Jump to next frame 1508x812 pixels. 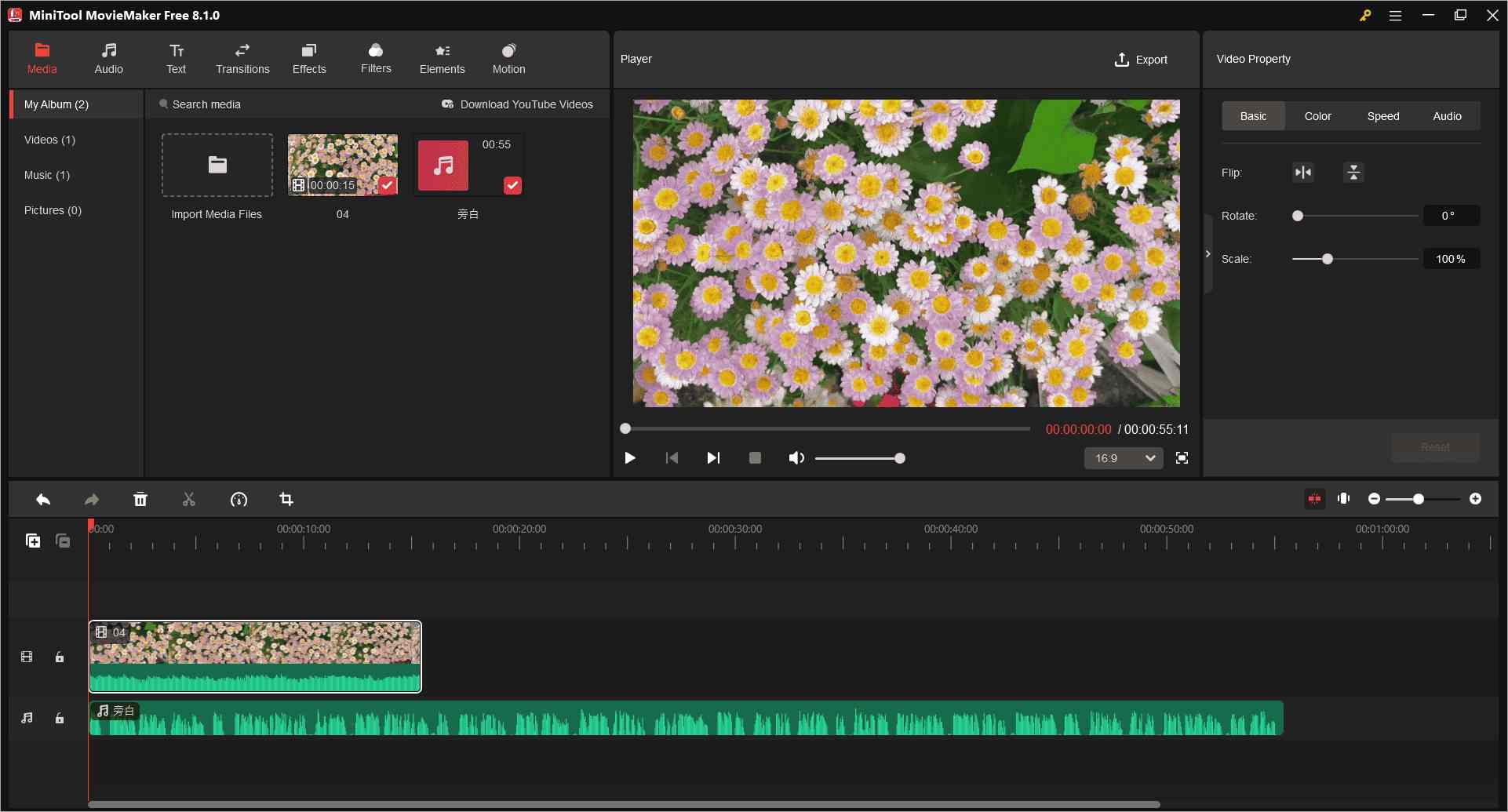pos(713,458)
